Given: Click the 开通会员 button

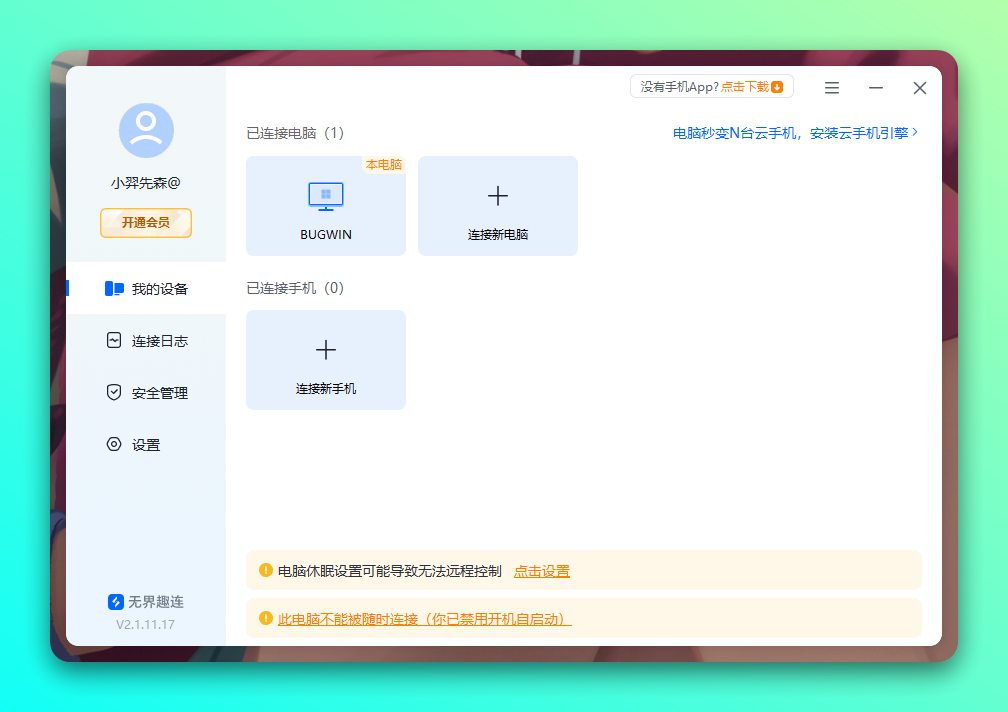Looking at the screenshot, I should click(x=145, y=223).
